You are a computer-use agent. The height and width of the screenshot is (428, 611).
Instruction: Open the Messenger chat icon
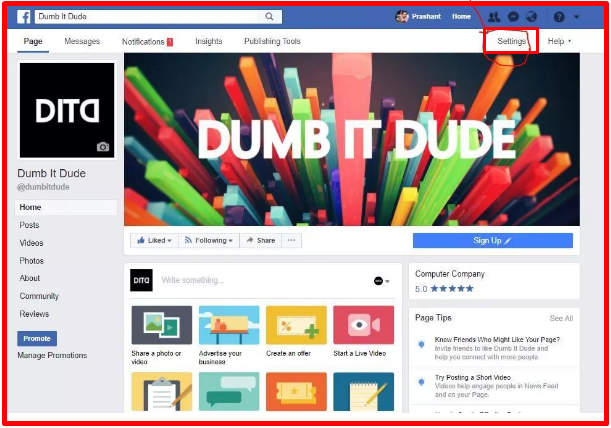(514, 17)
